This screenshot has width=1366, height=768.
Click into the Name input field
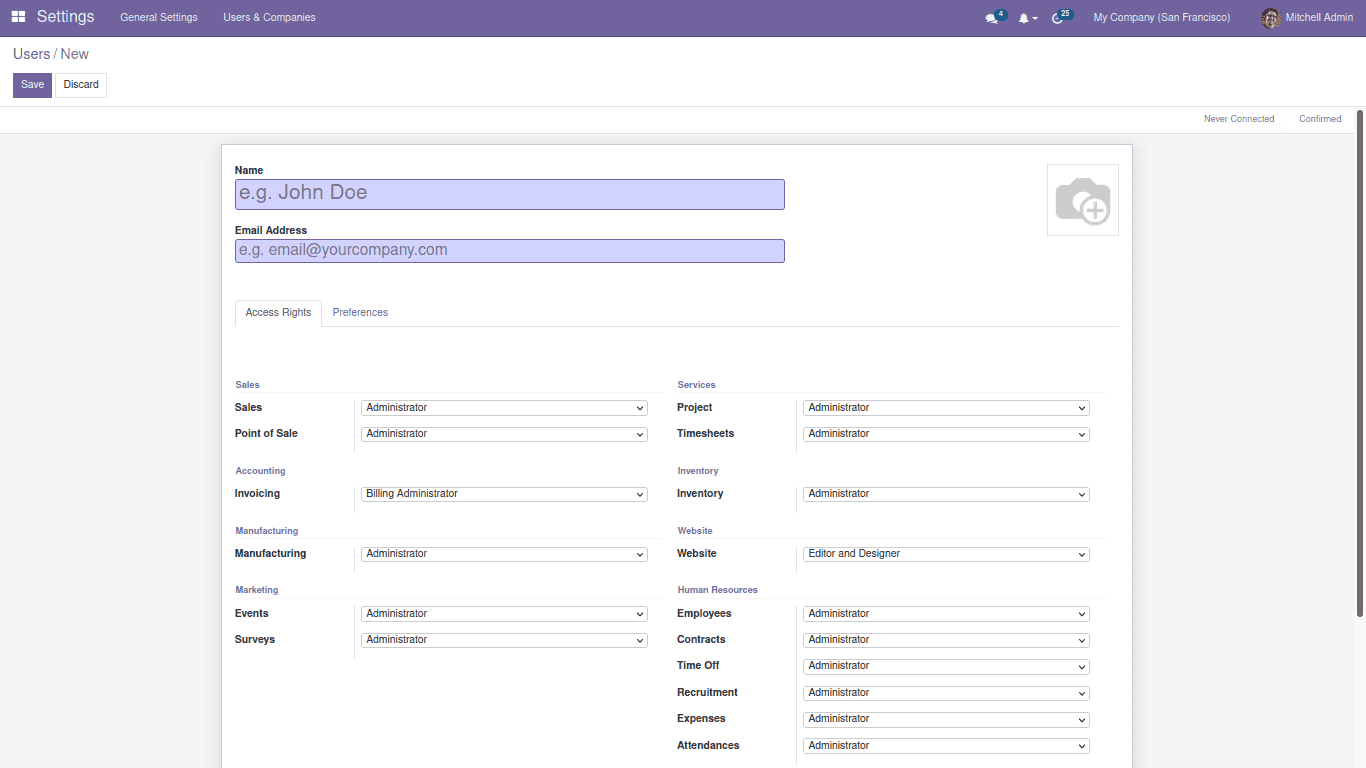click(x=509, y=194)
